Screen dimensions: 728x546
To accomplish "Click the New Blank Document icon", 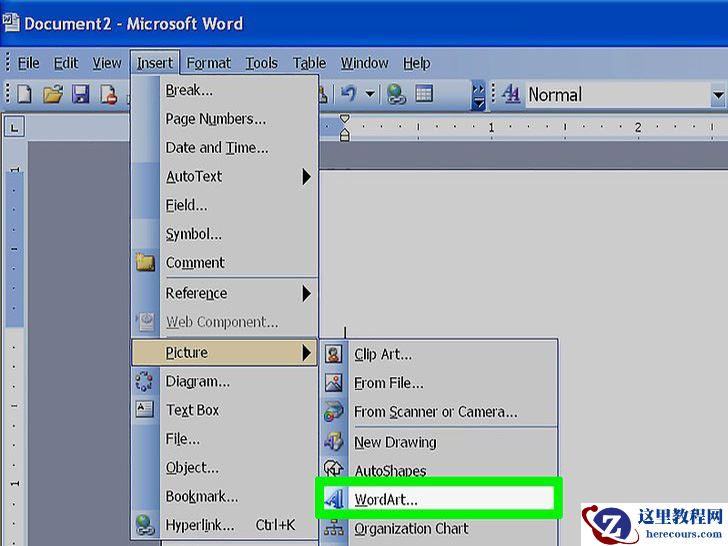I will click(x=25, y=94).
